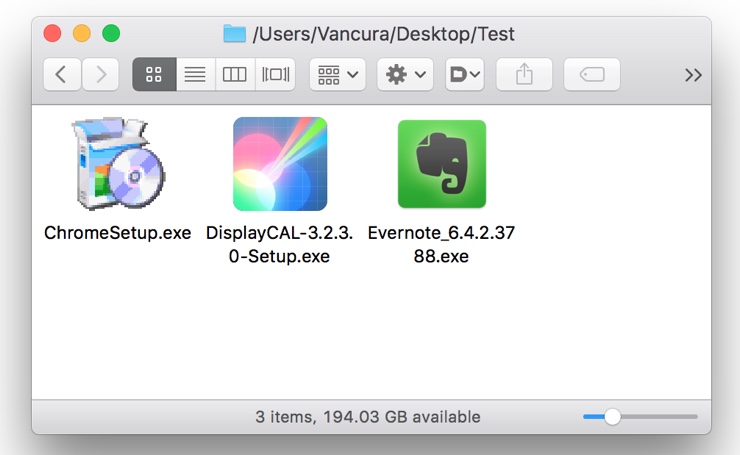Click the folder proxy icon in title
Viewport: 740px width, 455px height.
(235, 34)
